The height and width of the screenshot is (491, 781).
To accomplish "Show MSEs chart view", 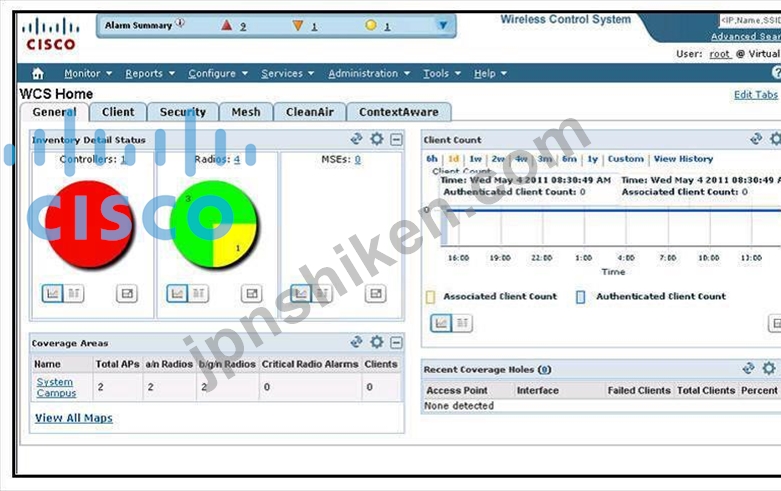I will click(x=301, y=293).
